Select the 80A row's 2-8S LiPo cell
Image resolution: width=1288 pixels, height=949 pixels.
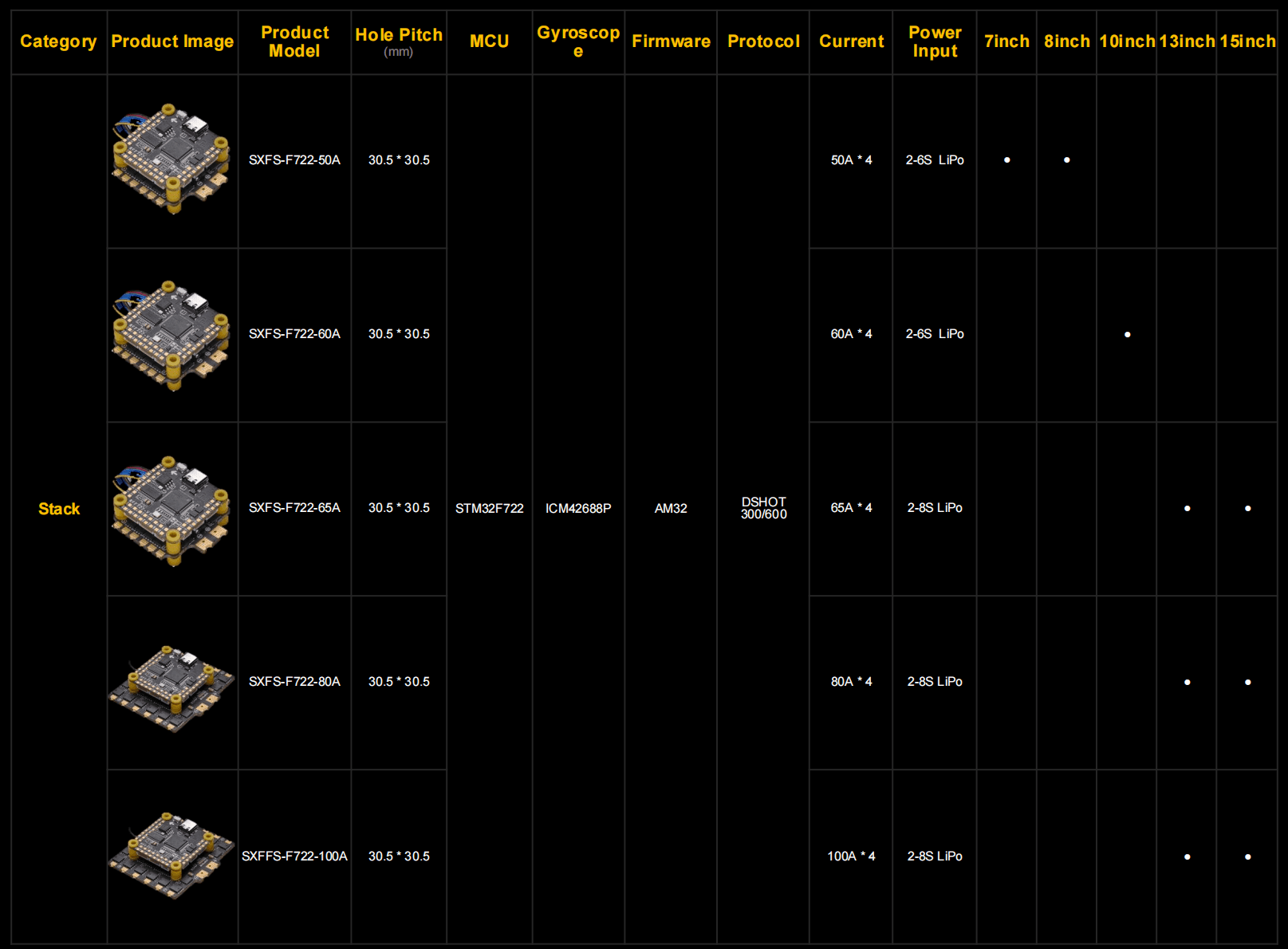click(935, 682)
